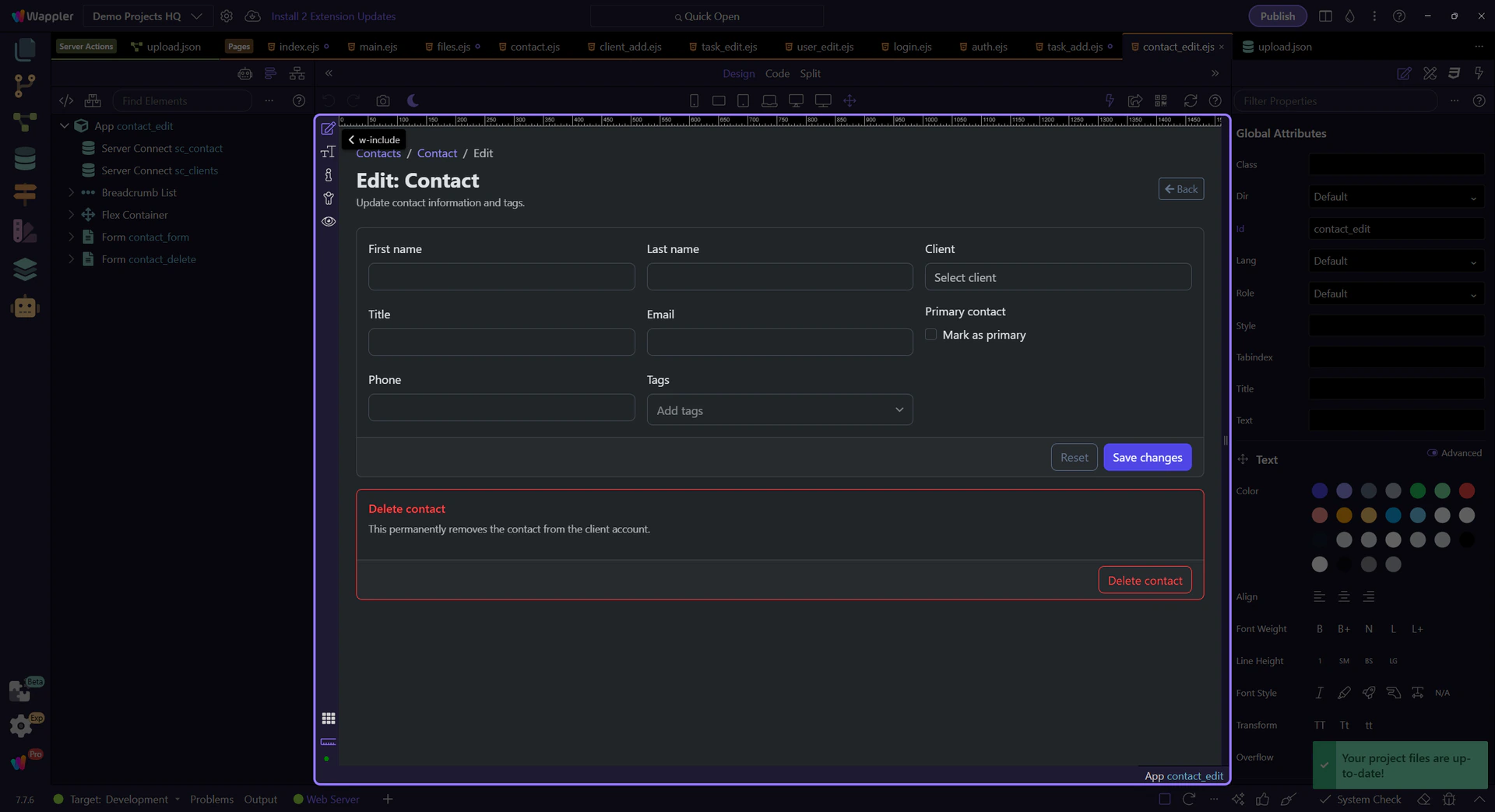Click the Code view icon above the elements tree

pos(66,100)
